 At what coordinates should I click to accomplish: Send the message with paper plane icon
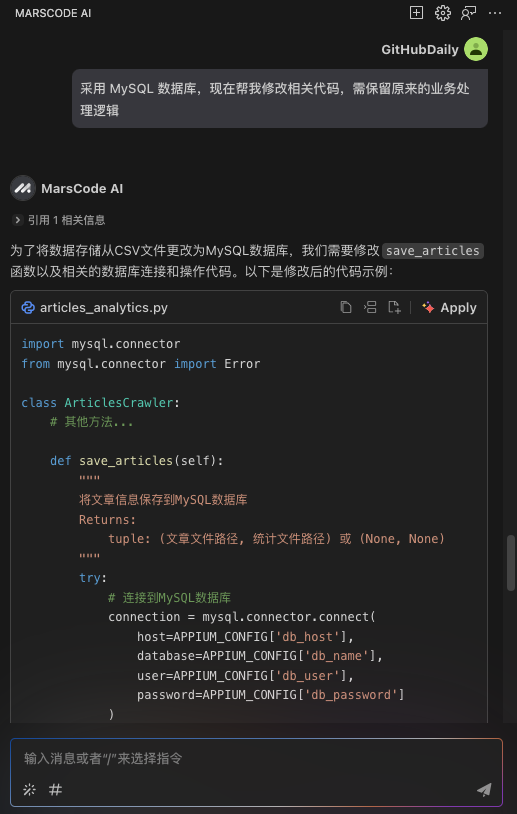(x=484, y=790)
